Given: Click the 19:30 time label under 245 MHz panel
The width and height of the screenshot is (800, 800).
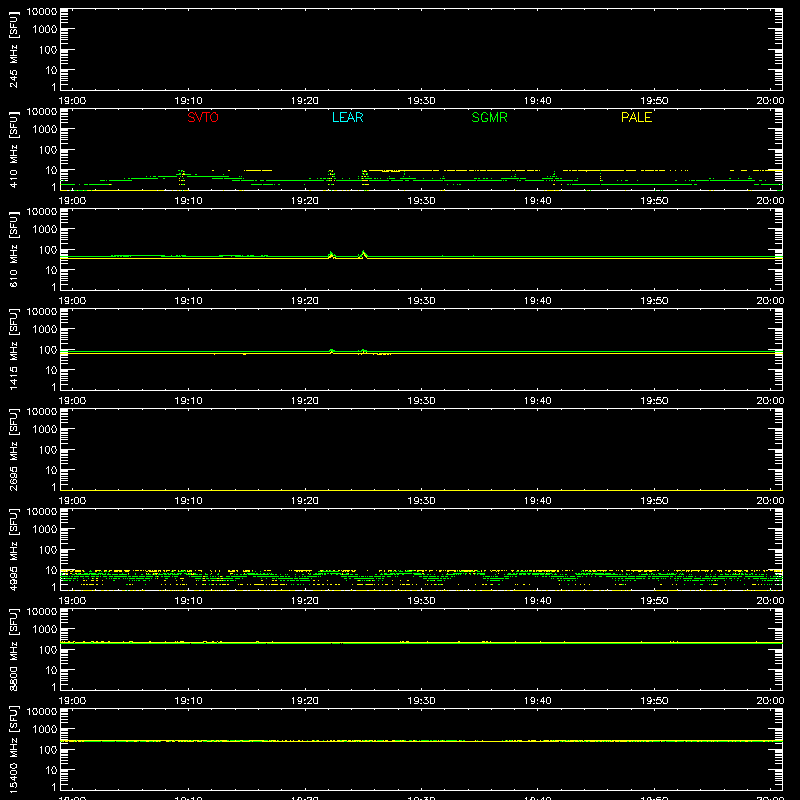Looking at the screenshot, I should tap(421, 101).
